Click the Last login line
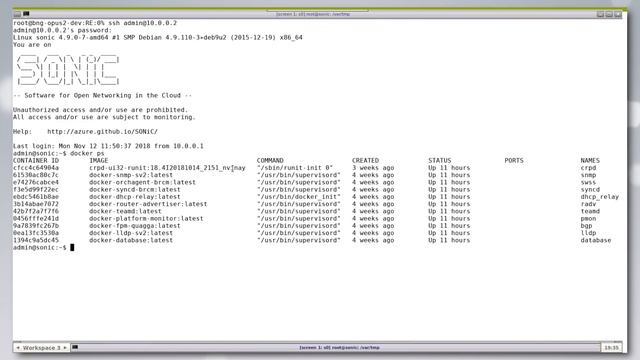 [108, 146]
